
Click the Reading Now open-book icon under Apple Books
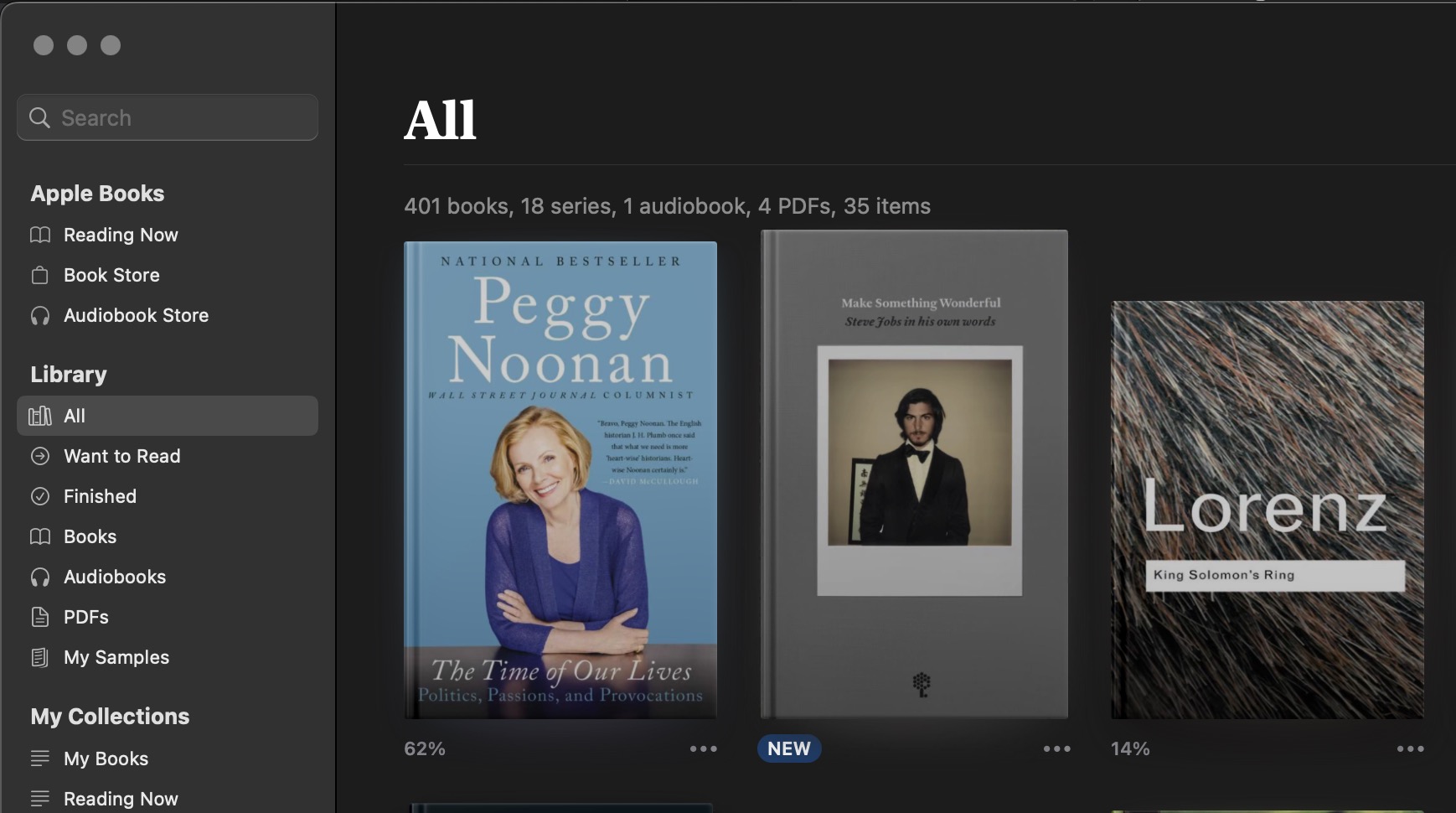click(40, 235)
